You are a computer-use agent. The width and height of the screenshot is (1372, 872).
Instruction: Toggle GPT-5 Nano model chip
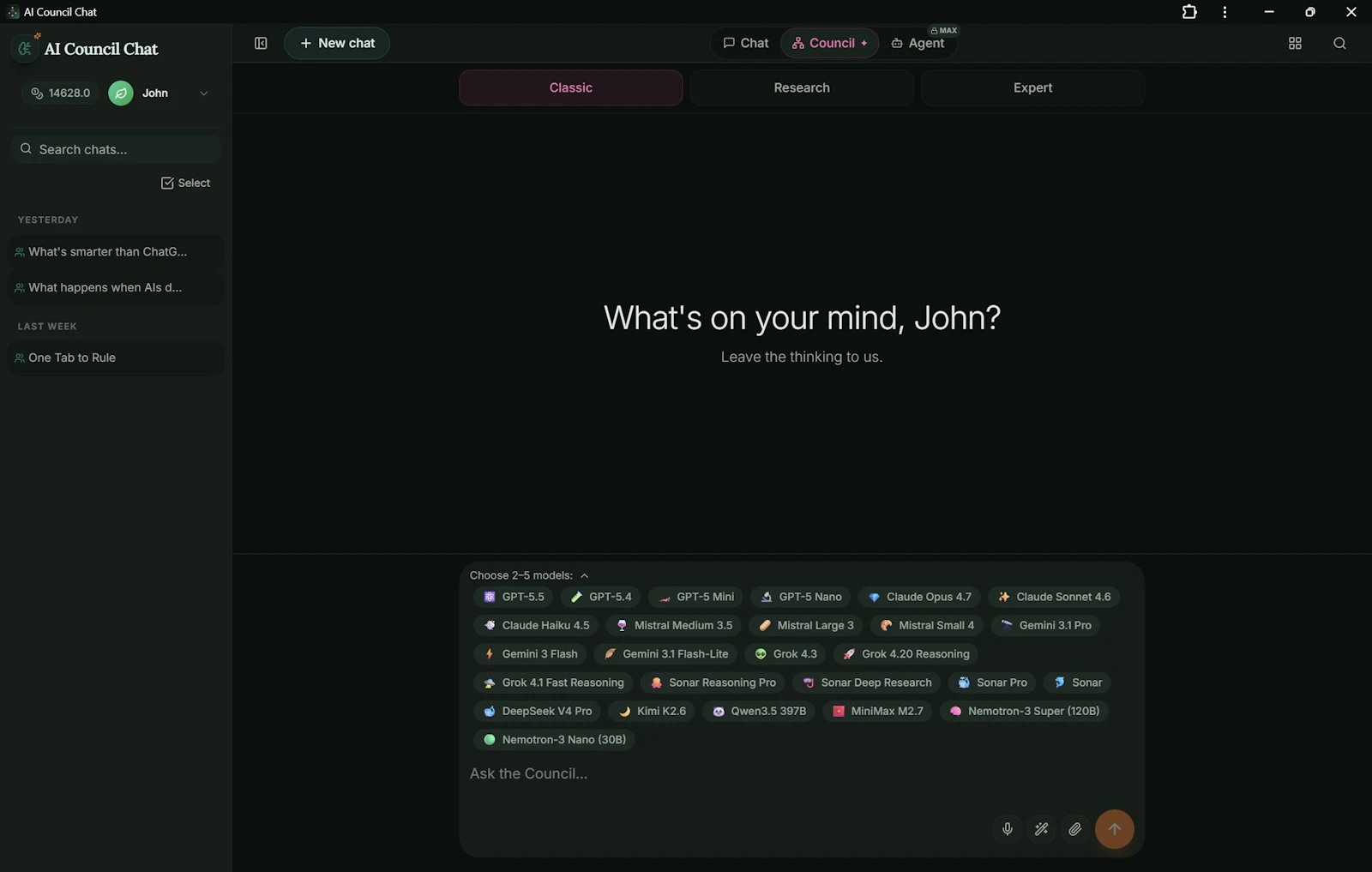(801, 597)
